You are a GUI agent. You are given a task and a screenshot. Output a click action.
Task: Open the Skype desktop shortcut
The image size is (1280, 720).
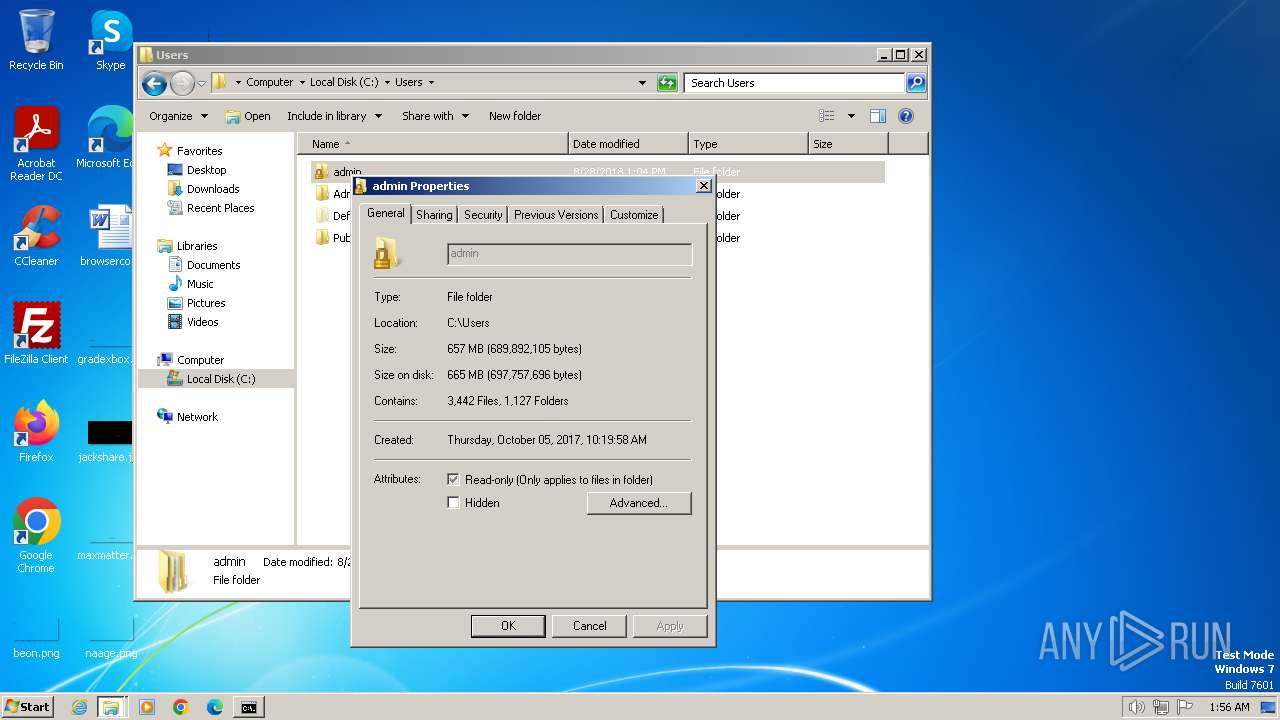coord(111,40)
